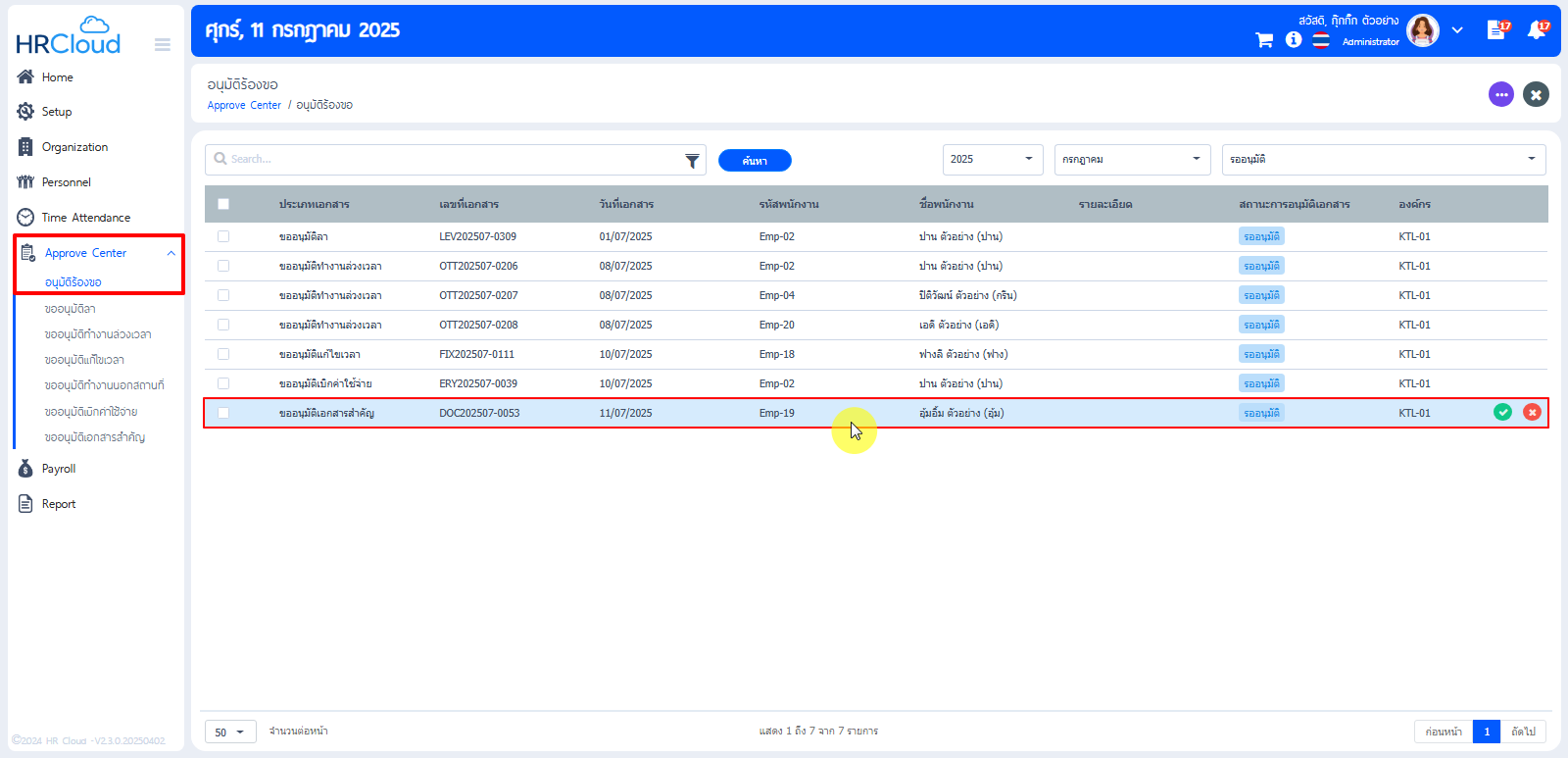Click the Thai flag language icon

[x=1321, y=40]
